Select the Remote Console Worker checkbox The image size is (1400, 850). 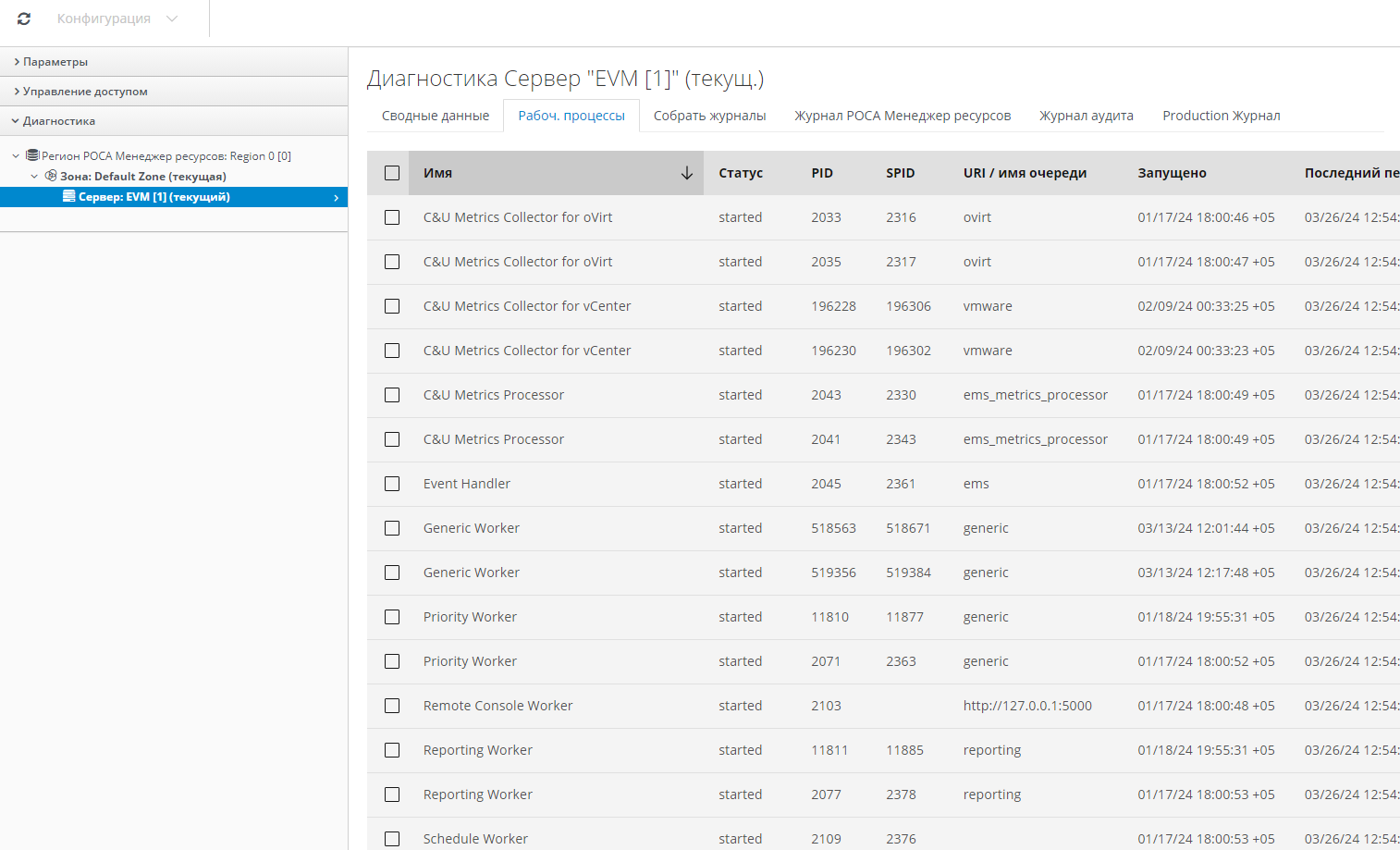[x=392, y=706]
